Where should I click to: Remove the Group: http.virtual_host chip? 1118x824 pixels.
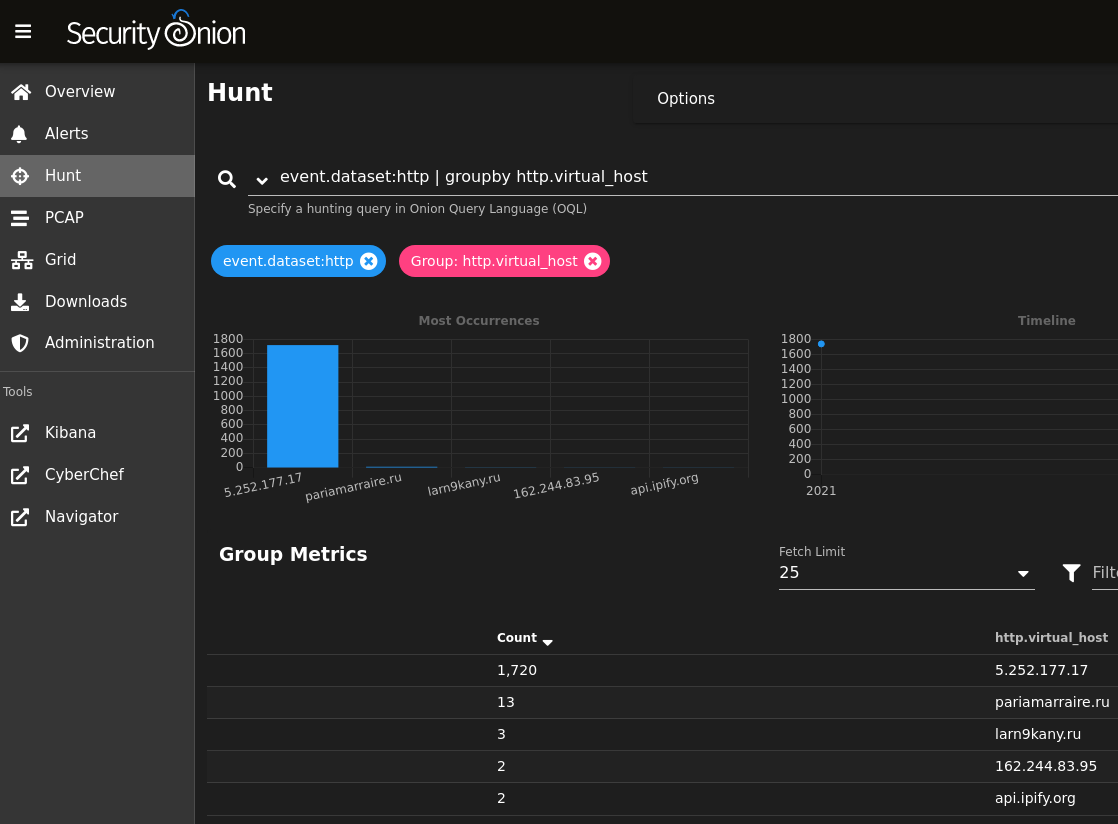point(593,262)
